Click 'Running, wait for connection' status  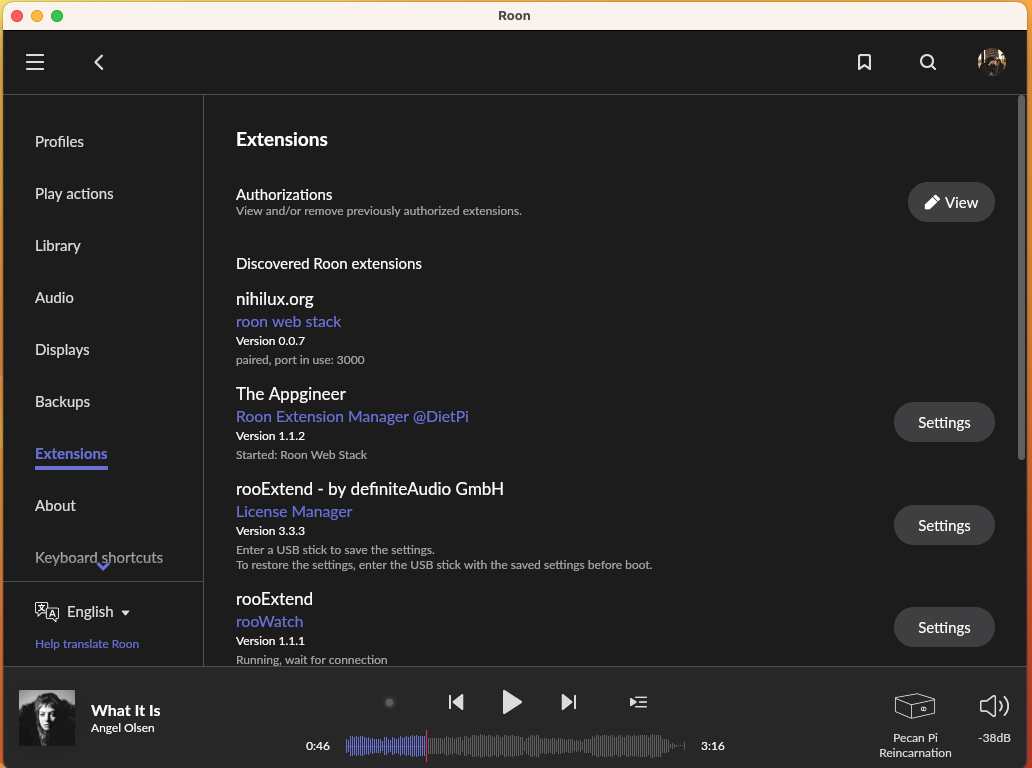[x=311, y=659]
